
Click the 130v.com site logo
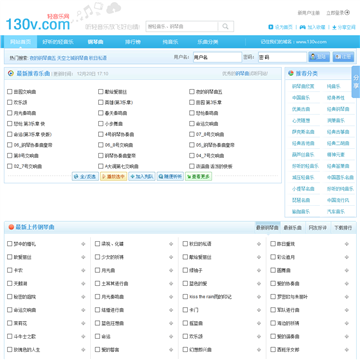click(x=38, y=23)
